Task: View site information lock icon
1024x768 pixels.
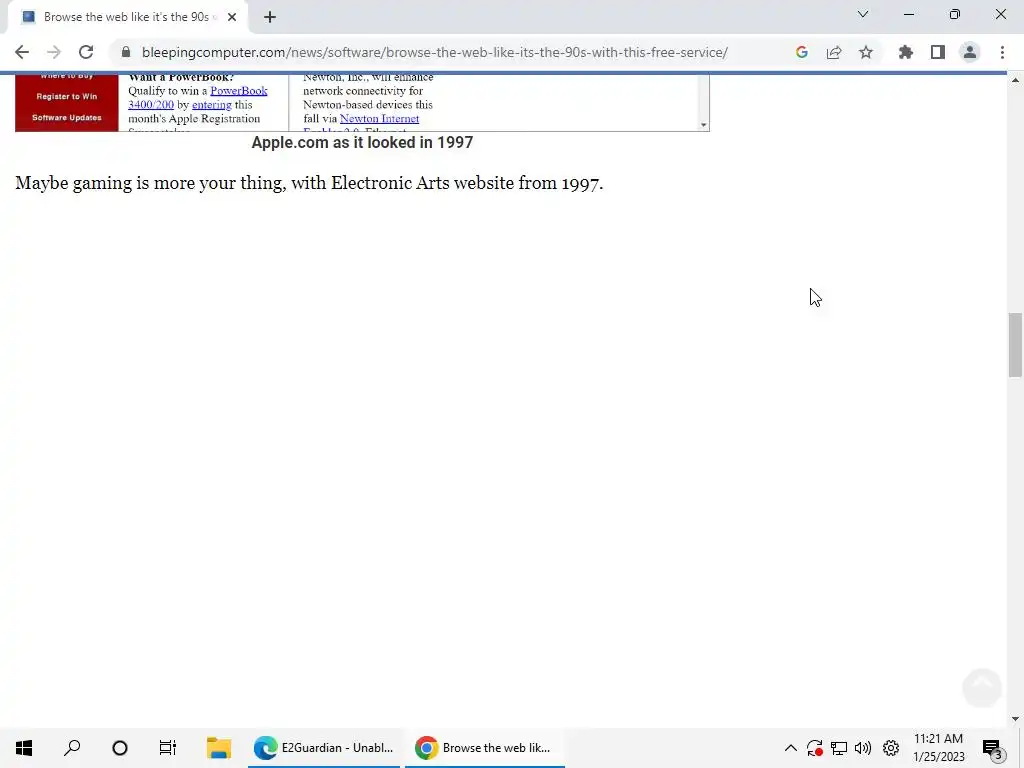Action: click(x=126, y=52)
